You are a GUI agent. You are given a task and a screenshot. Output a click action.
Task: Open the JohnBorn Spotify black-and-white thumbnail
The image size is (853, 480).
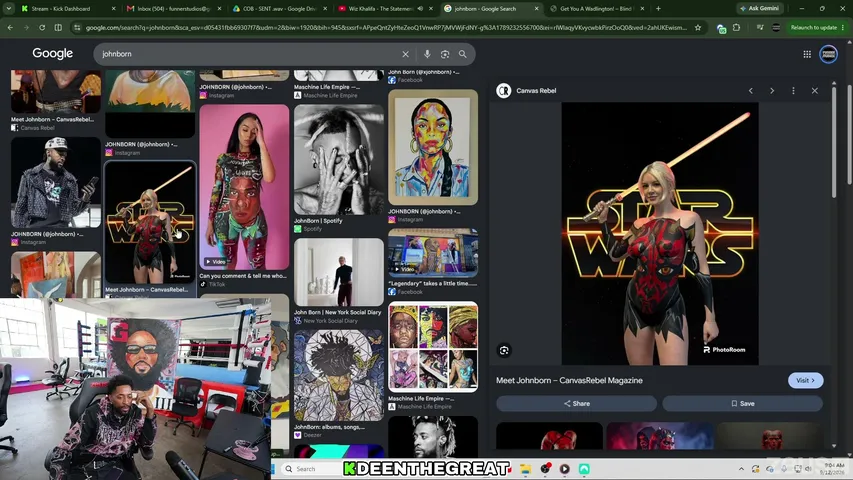339,159
